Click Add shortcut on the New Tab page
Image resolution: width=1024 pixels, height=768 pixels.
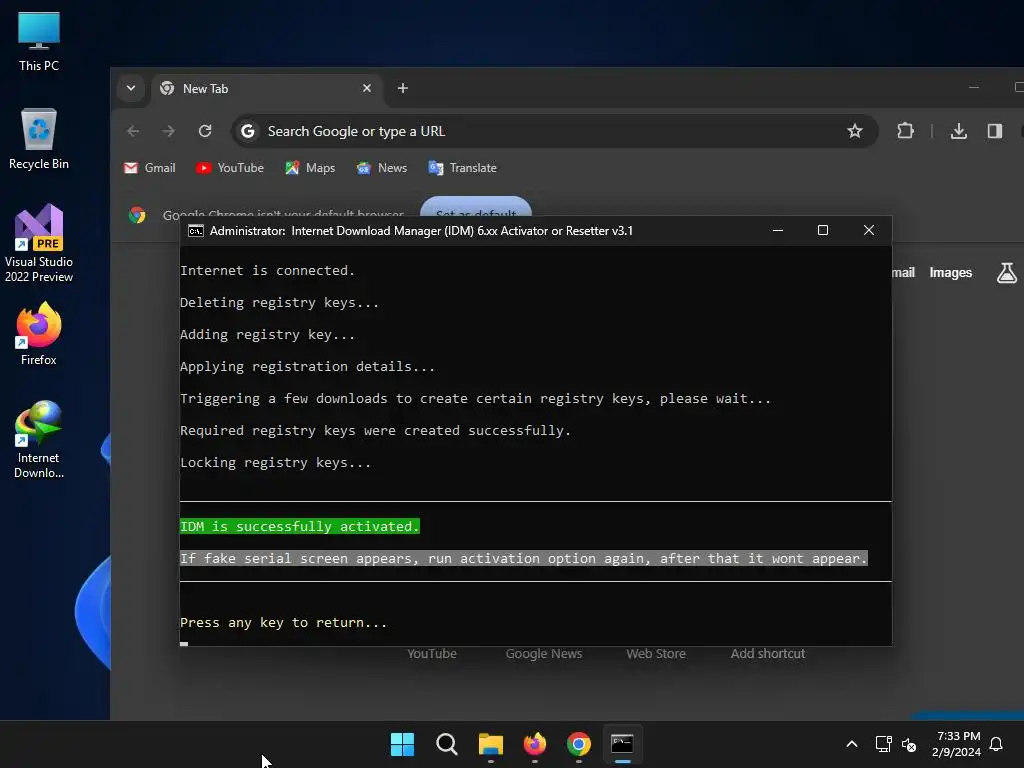[x=767, y=654]
